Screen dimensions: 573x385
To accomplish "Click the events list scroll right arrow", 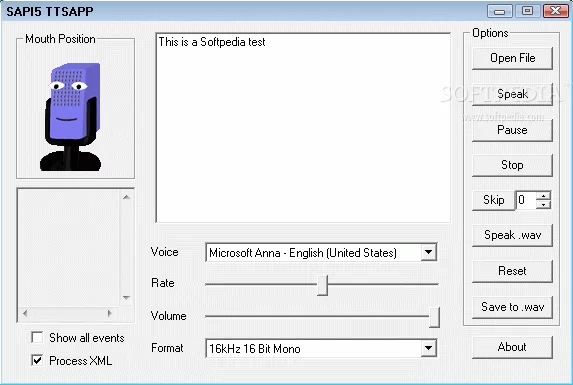I will (109, 313).
